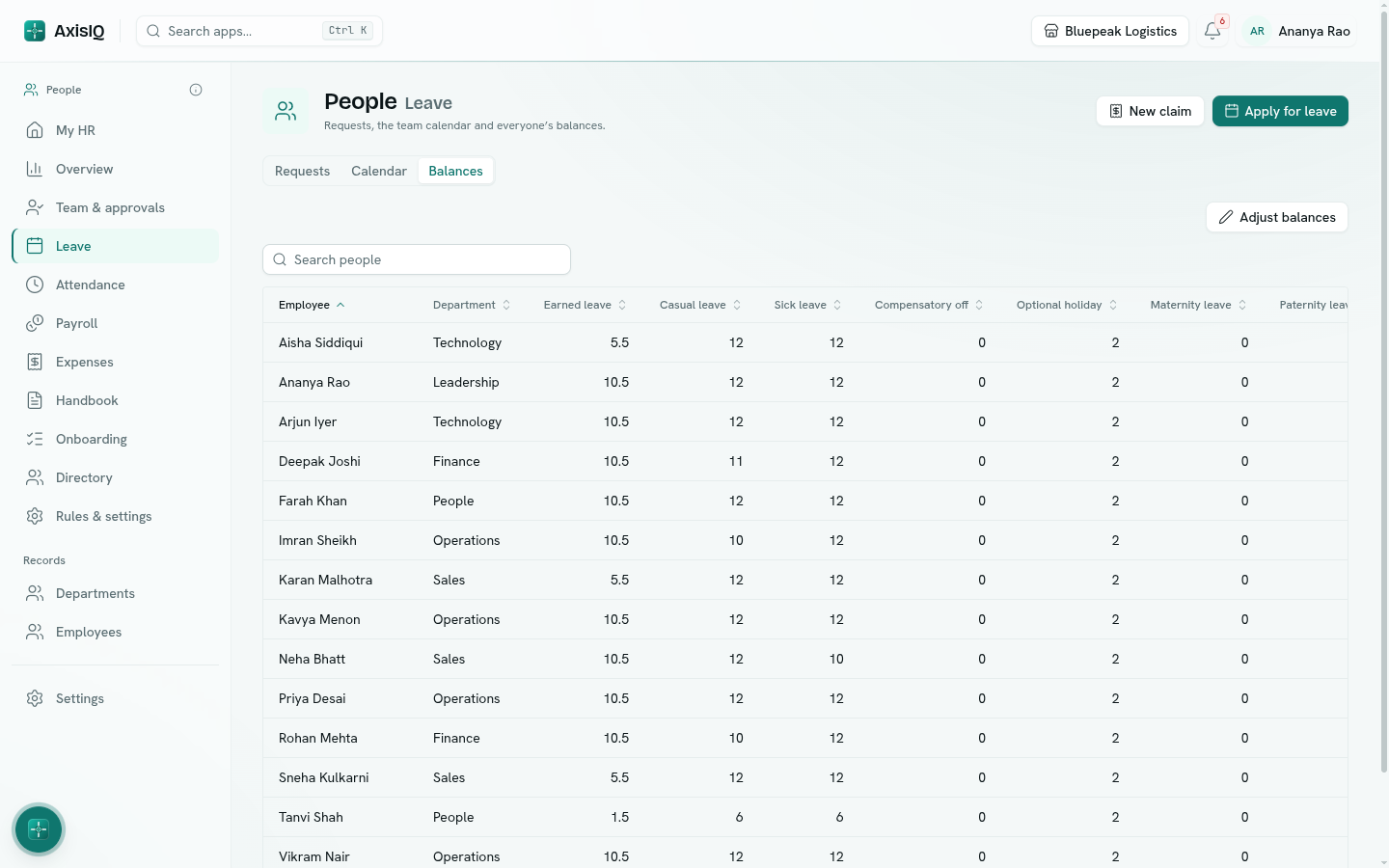The height and width of the screenshot is (868, 1389).
Task: Open the notifications bell icon
Action: [1212, 31]
